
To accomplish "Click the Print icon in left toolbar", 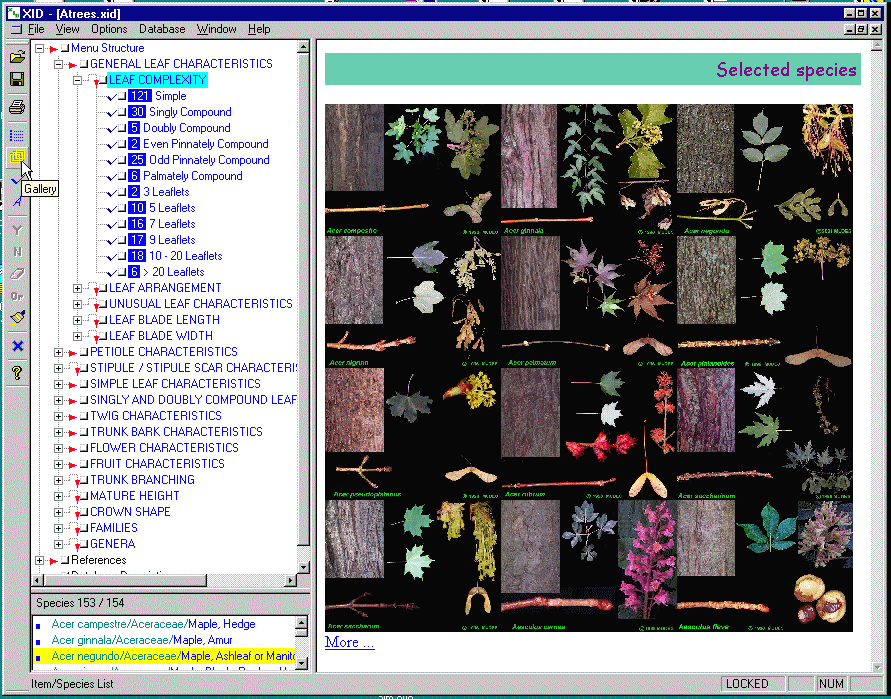I will tap(17, 107).
